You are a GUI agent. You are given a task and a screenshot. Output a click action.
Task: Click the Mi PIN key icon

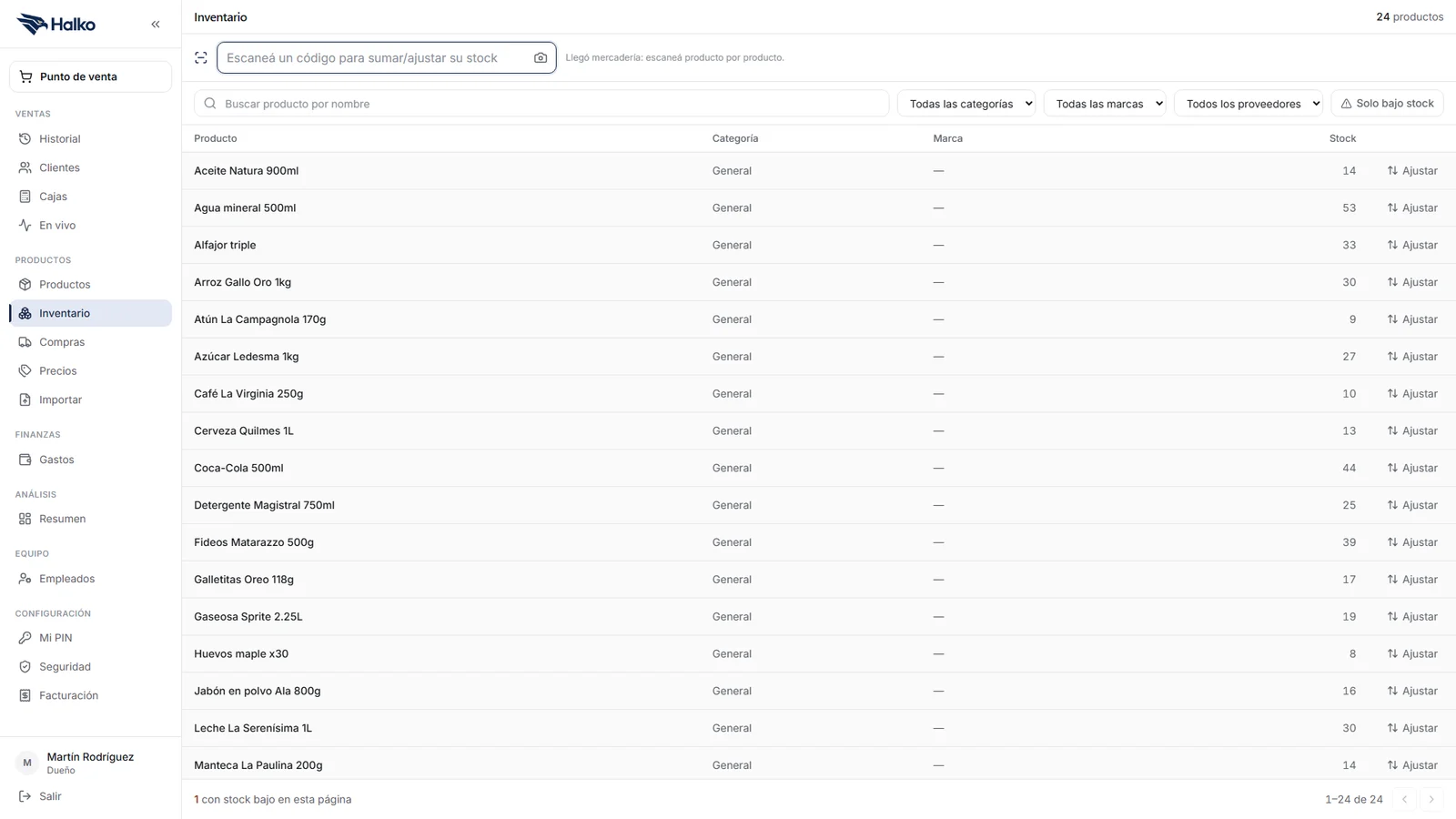pos(25,638)
